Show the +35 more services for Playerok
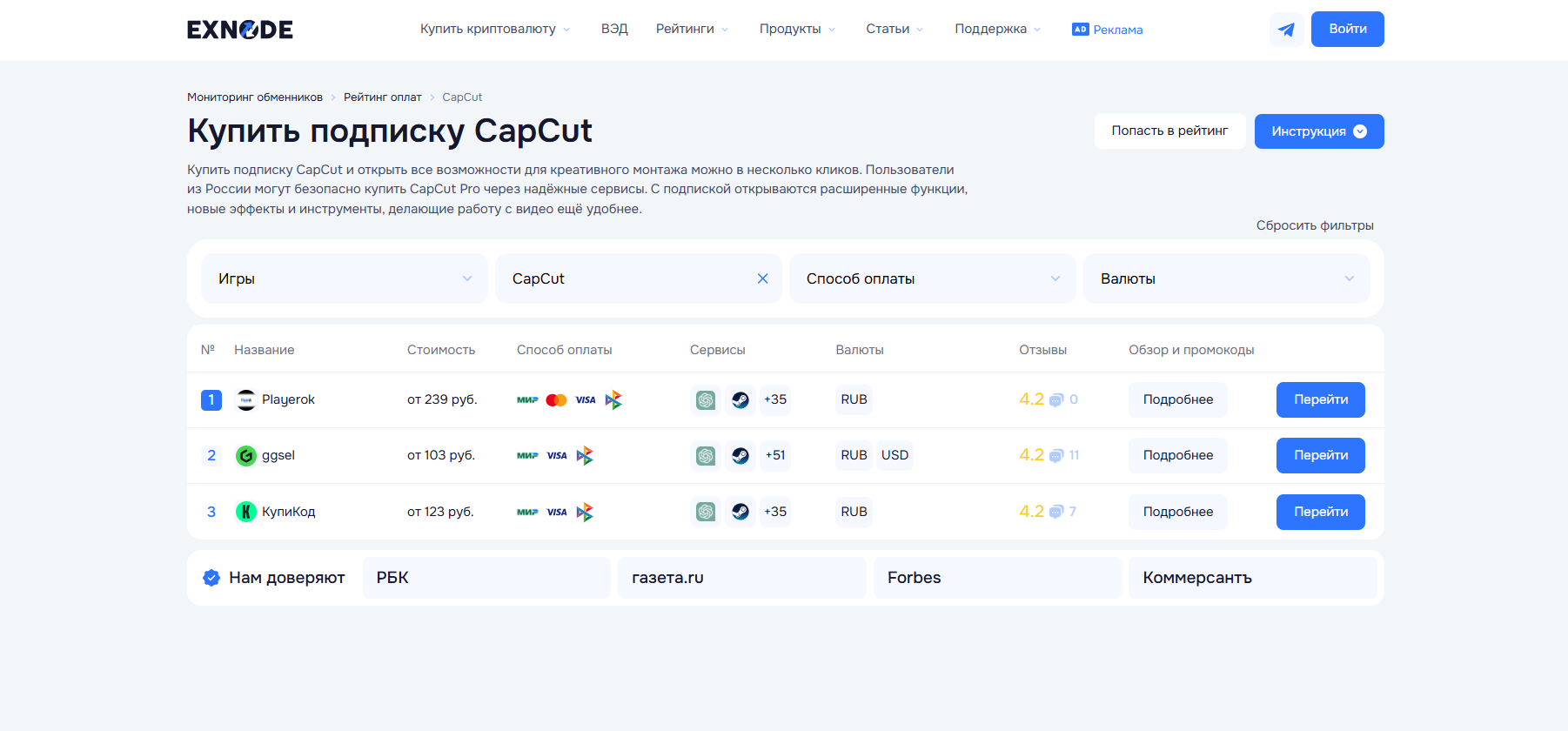1568x731 pixels. coord(774,399)
